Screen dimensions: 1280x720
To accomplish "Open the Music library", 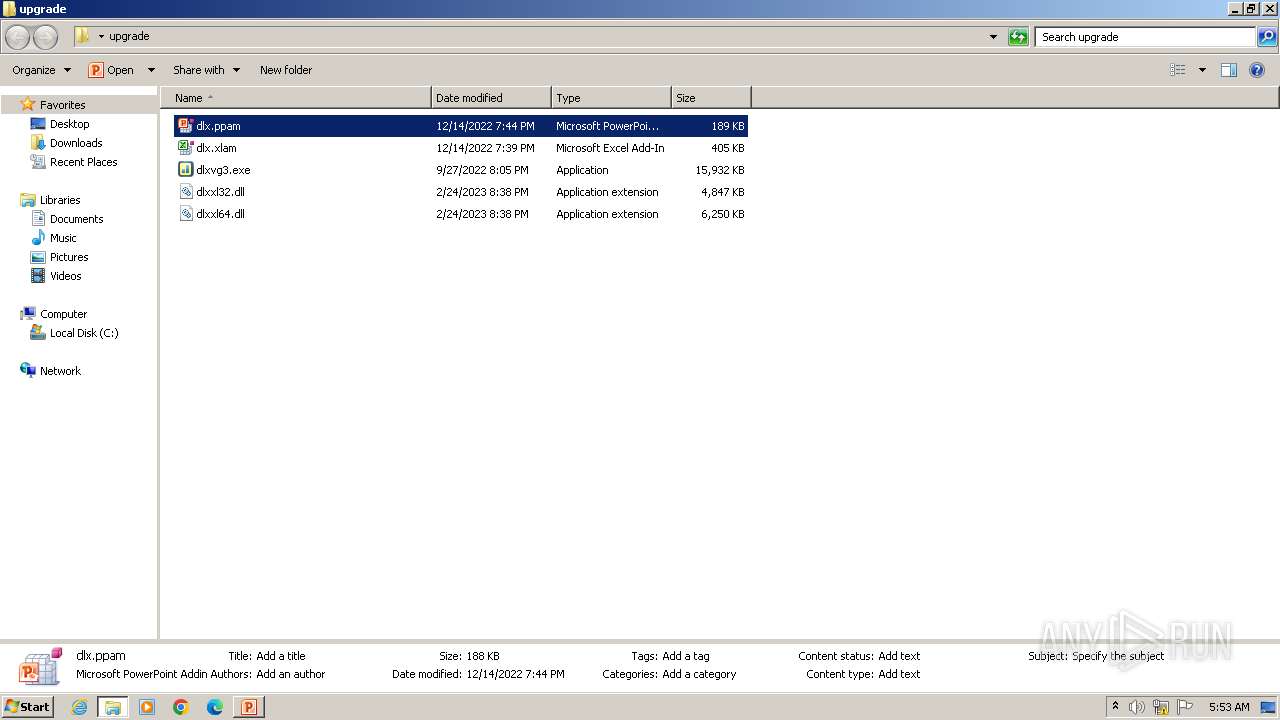I will (x=63, y=238).
